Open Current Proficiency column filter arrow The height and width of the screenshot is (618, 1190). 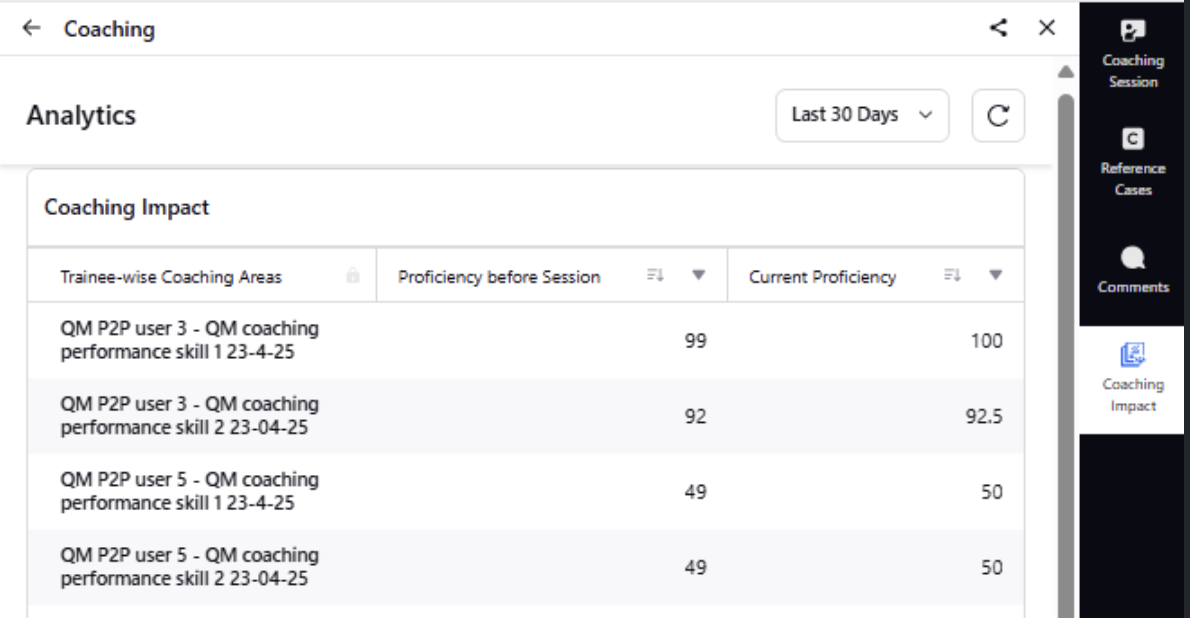[x=996, y=275]
